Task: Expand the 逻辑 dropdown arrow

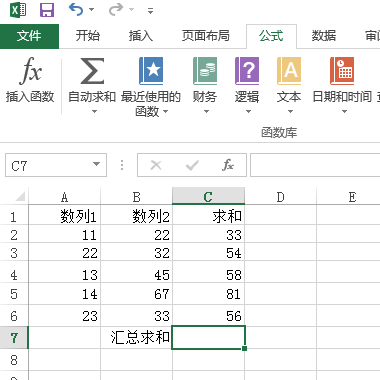Action: (x=248, y=111)
